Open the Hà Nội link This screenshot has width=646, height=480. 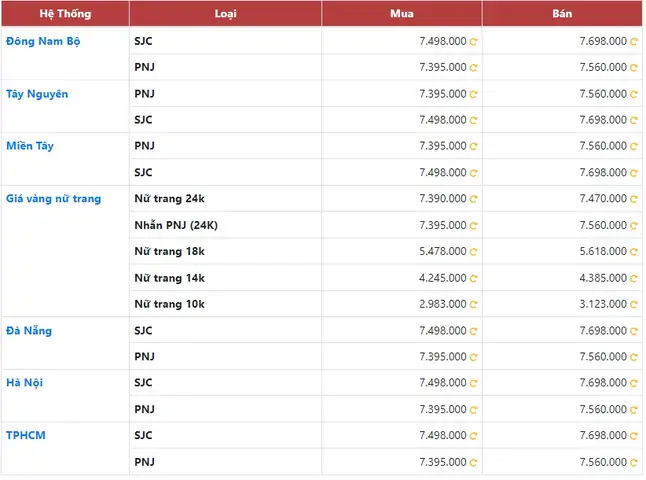(x=24, y=383)
